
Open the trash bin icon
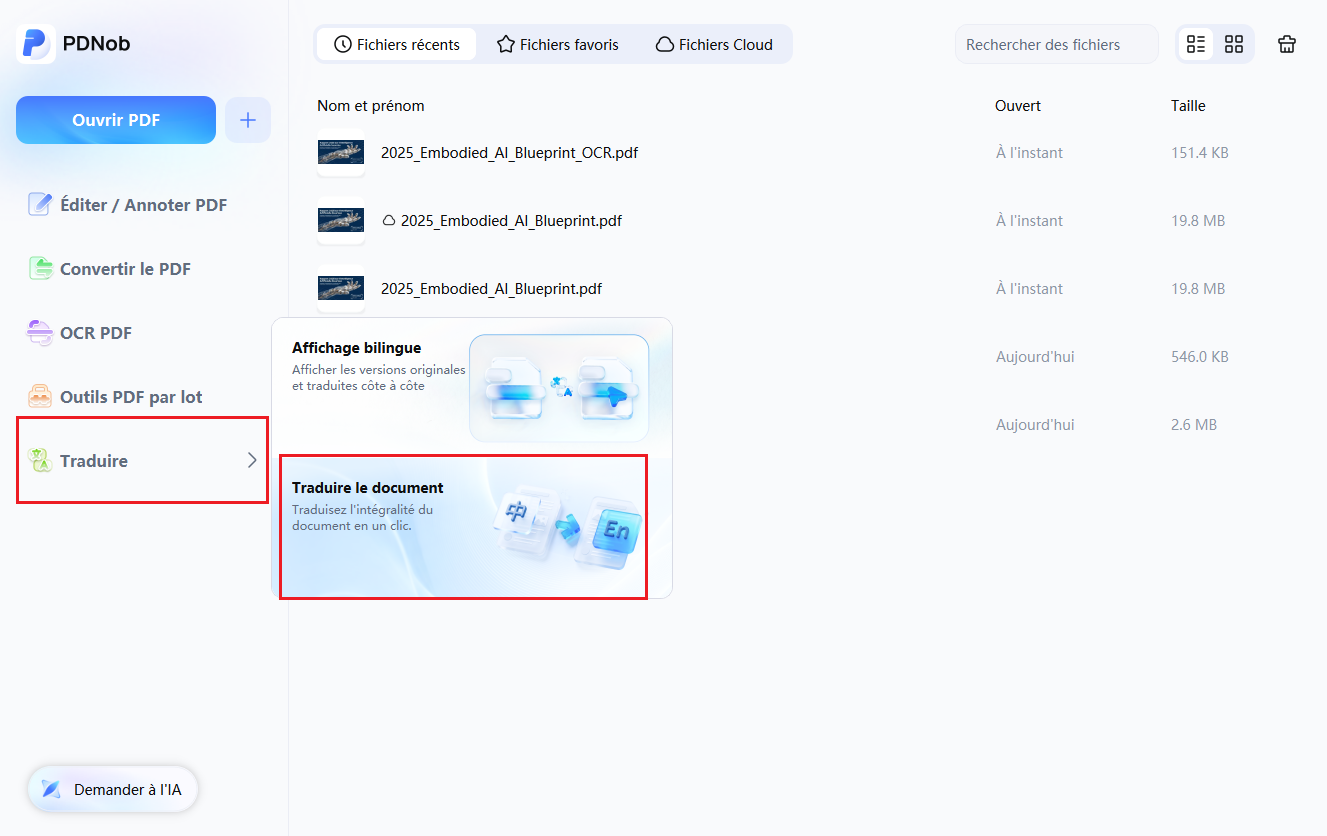coord(1287,44)
